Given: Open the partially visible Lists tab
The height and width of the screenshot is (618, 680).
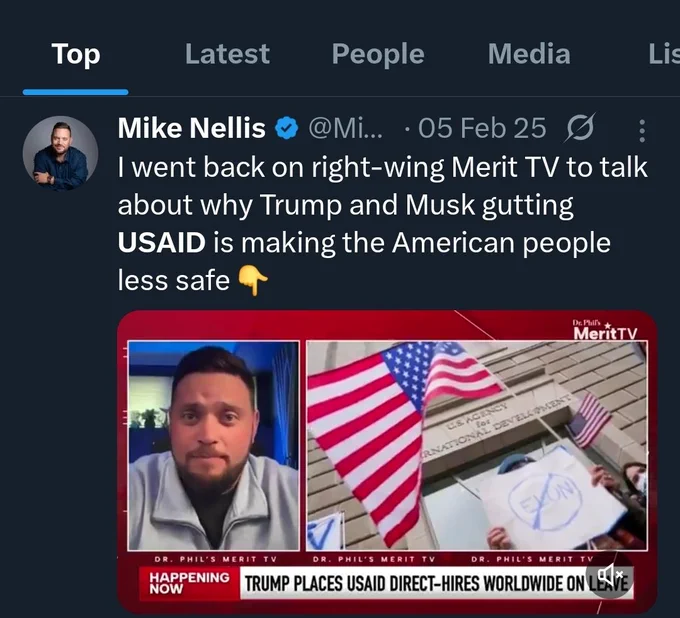Looking at the screenshot, I should click(664, 54).
